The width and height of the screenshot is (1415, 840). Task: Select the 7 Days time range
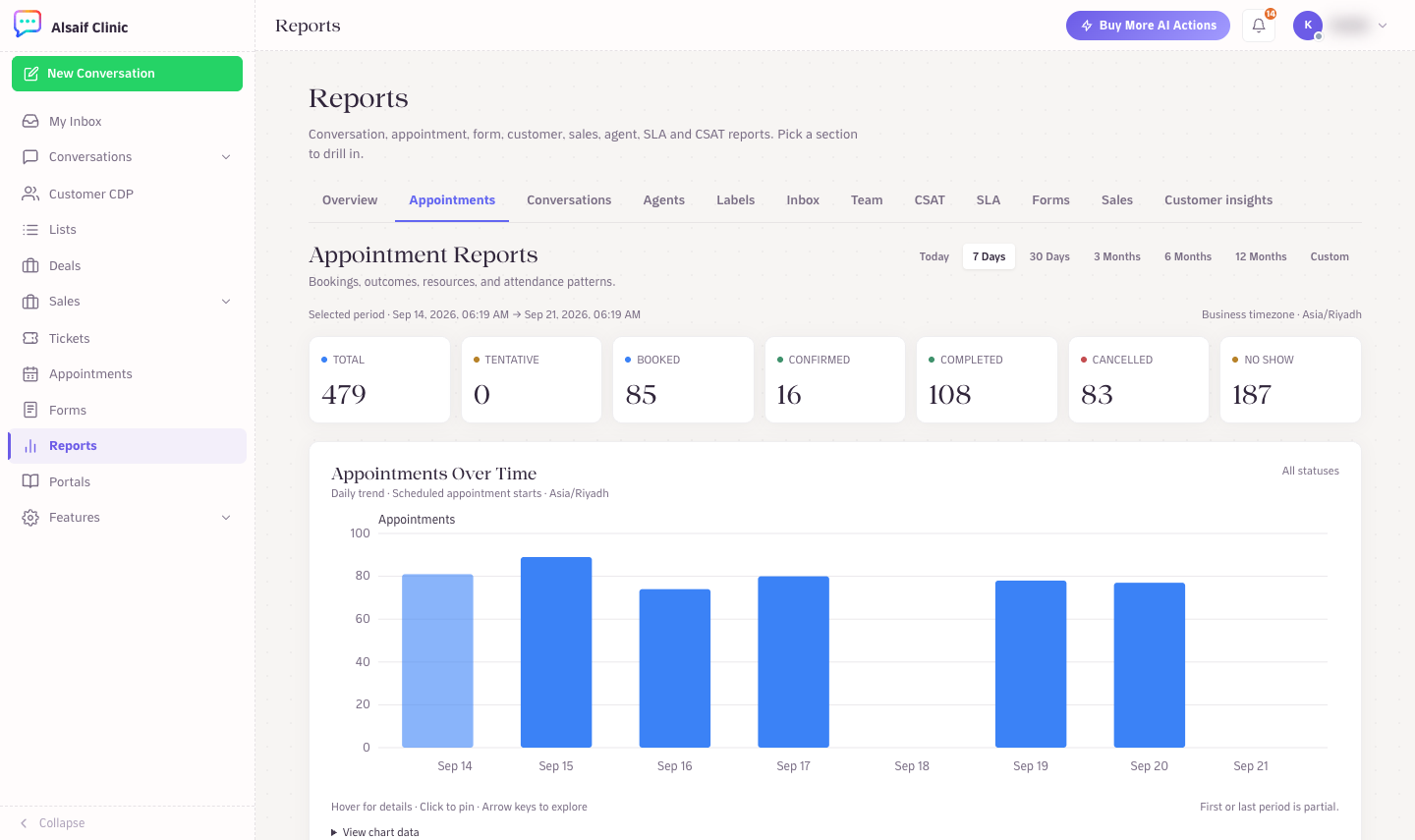point(989,256)
